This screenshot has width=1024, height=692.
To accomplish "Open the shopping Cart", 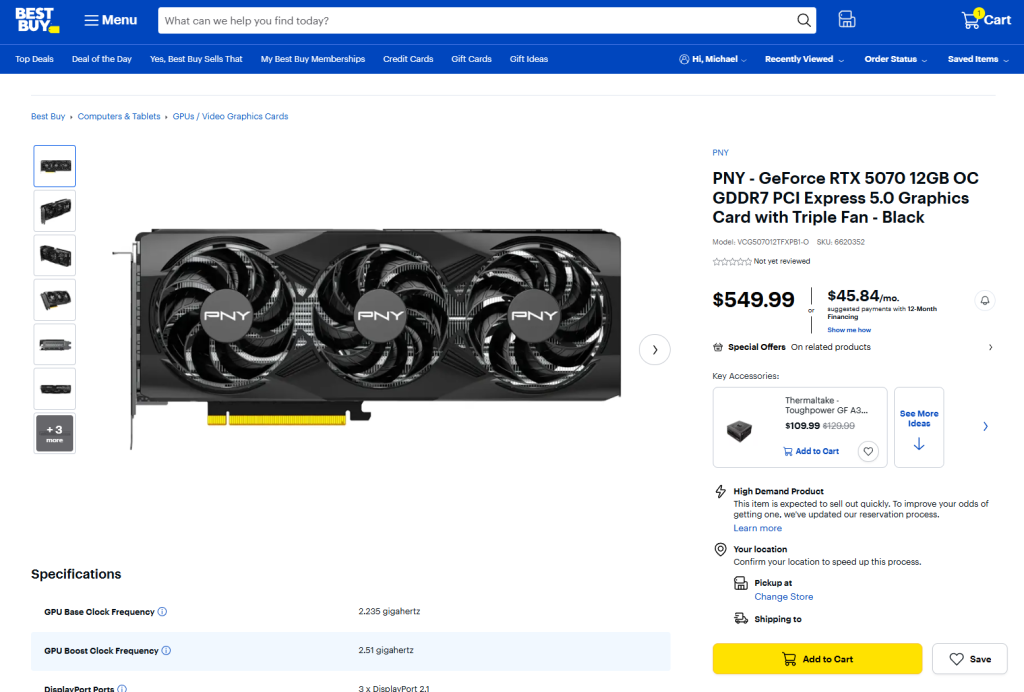I will 985,20.
